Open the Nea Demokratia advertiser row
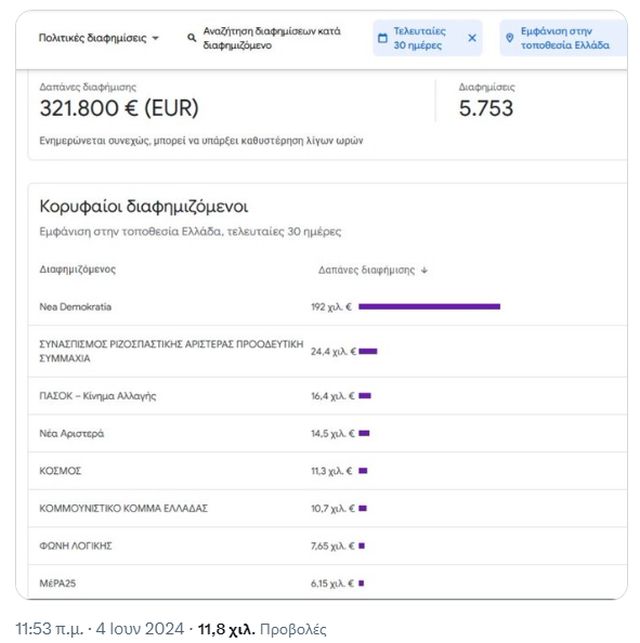The height and width of the screenshot is (643, 640). (75, 307)
